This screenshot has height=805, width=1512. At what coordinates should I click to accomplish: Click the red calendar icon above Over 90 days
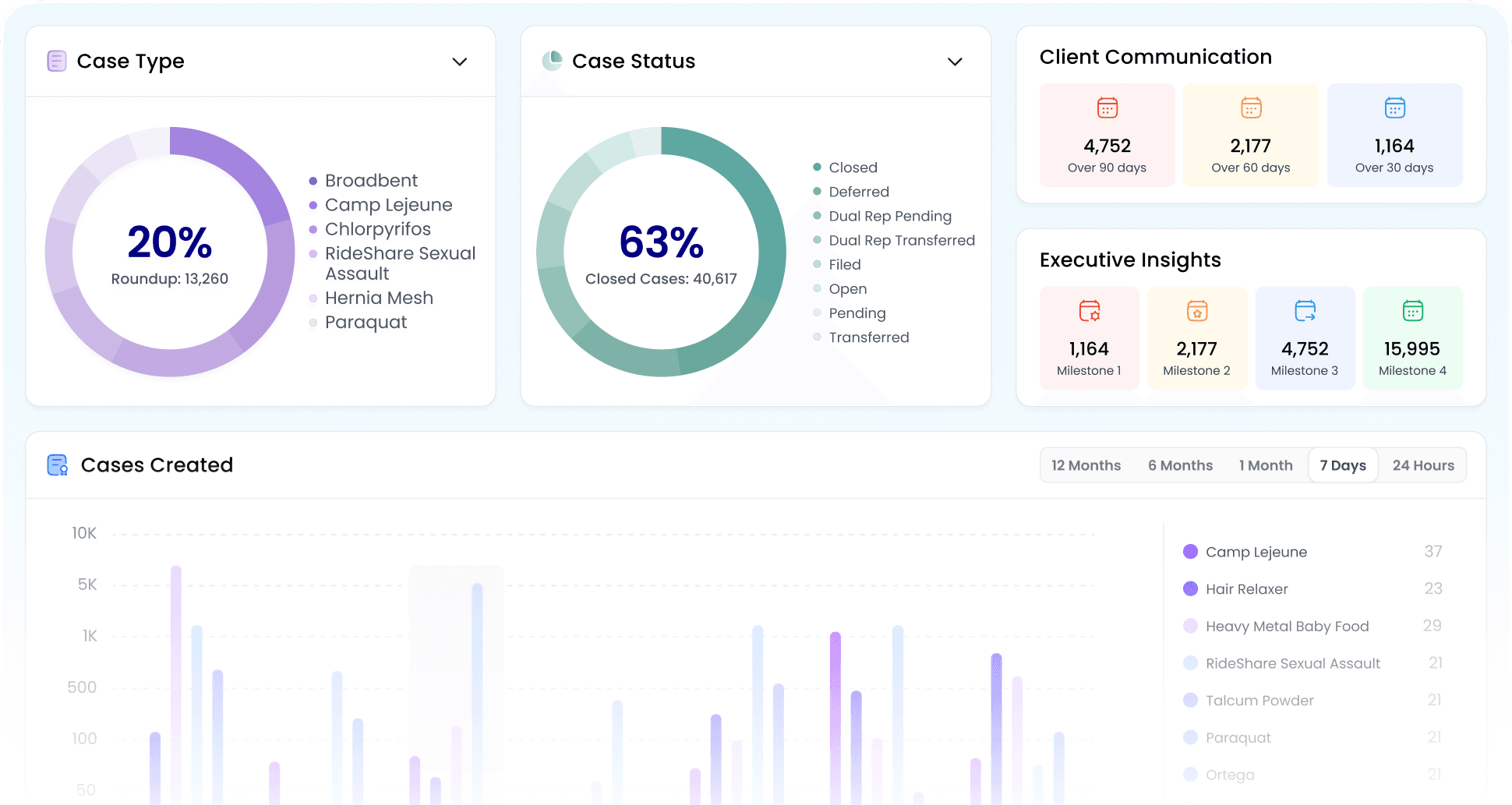tap(1107, 108)
